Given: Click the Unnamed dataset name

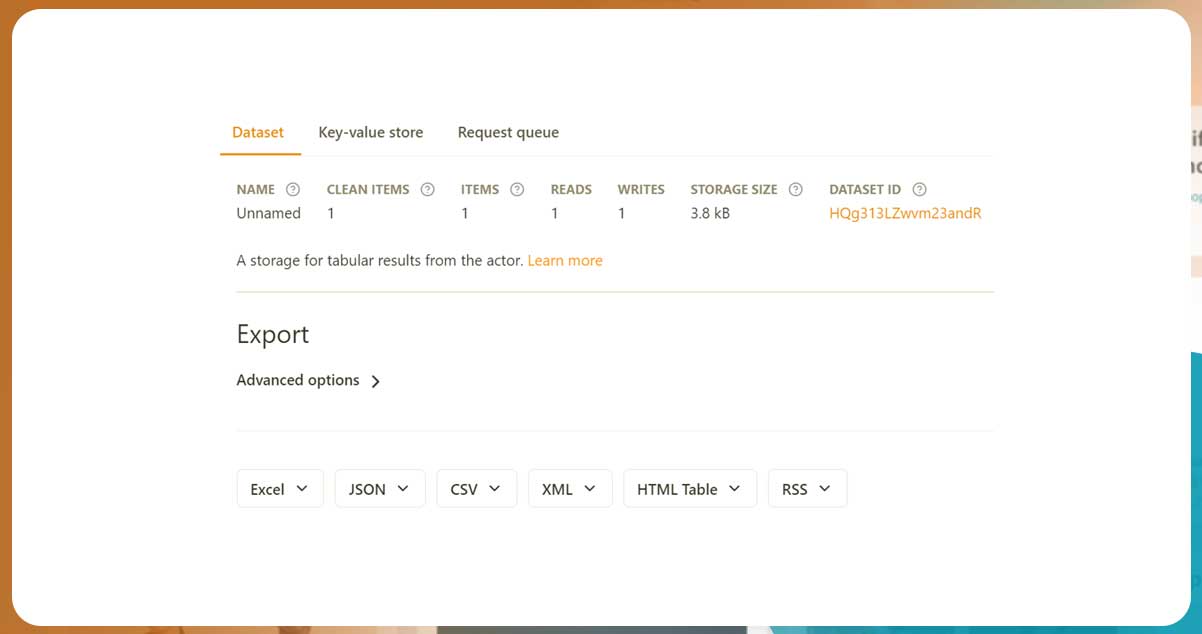Looking at the screenshot, I should point(268,213).
